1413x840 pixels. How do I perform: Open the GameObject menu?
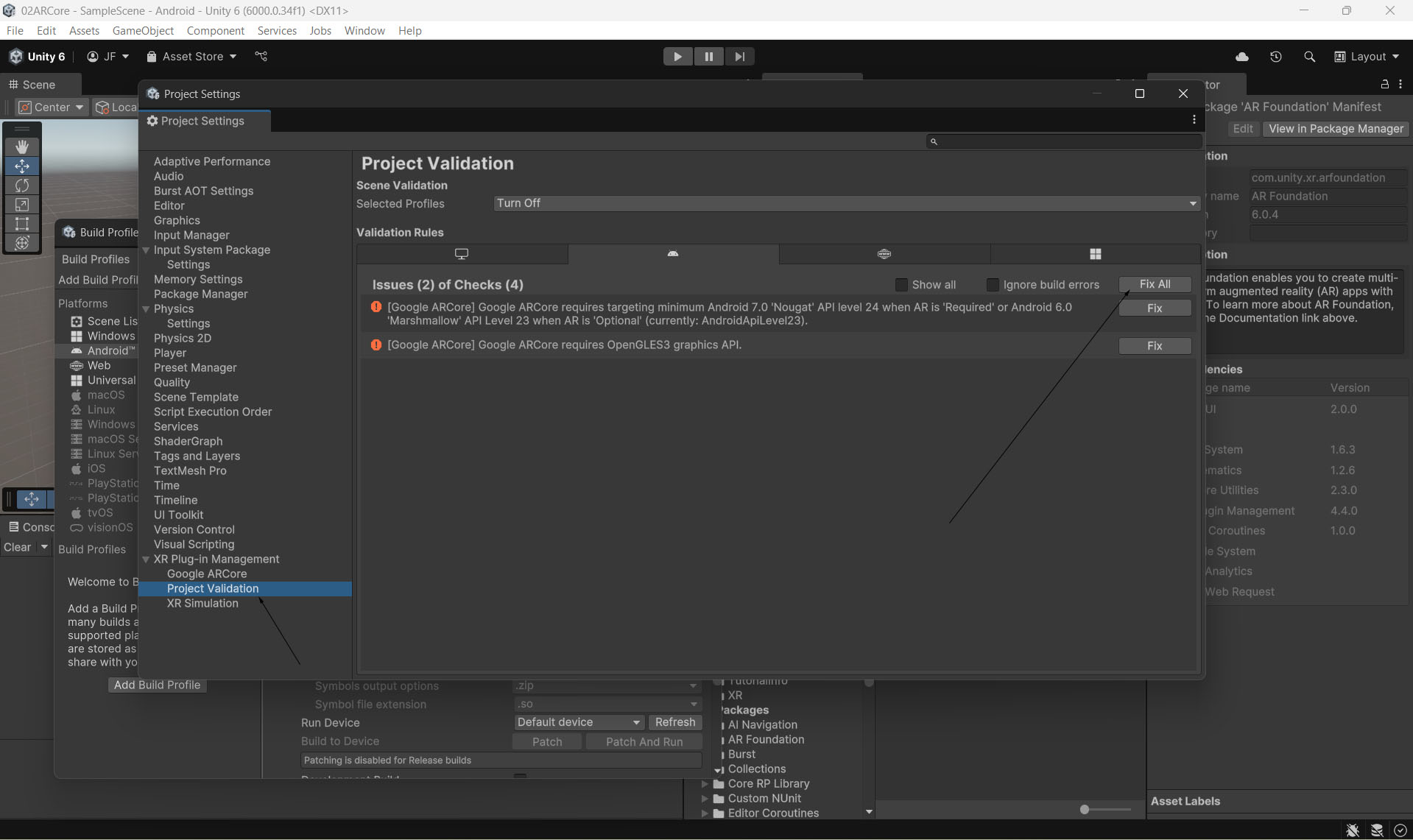click(x=143, y=30)
